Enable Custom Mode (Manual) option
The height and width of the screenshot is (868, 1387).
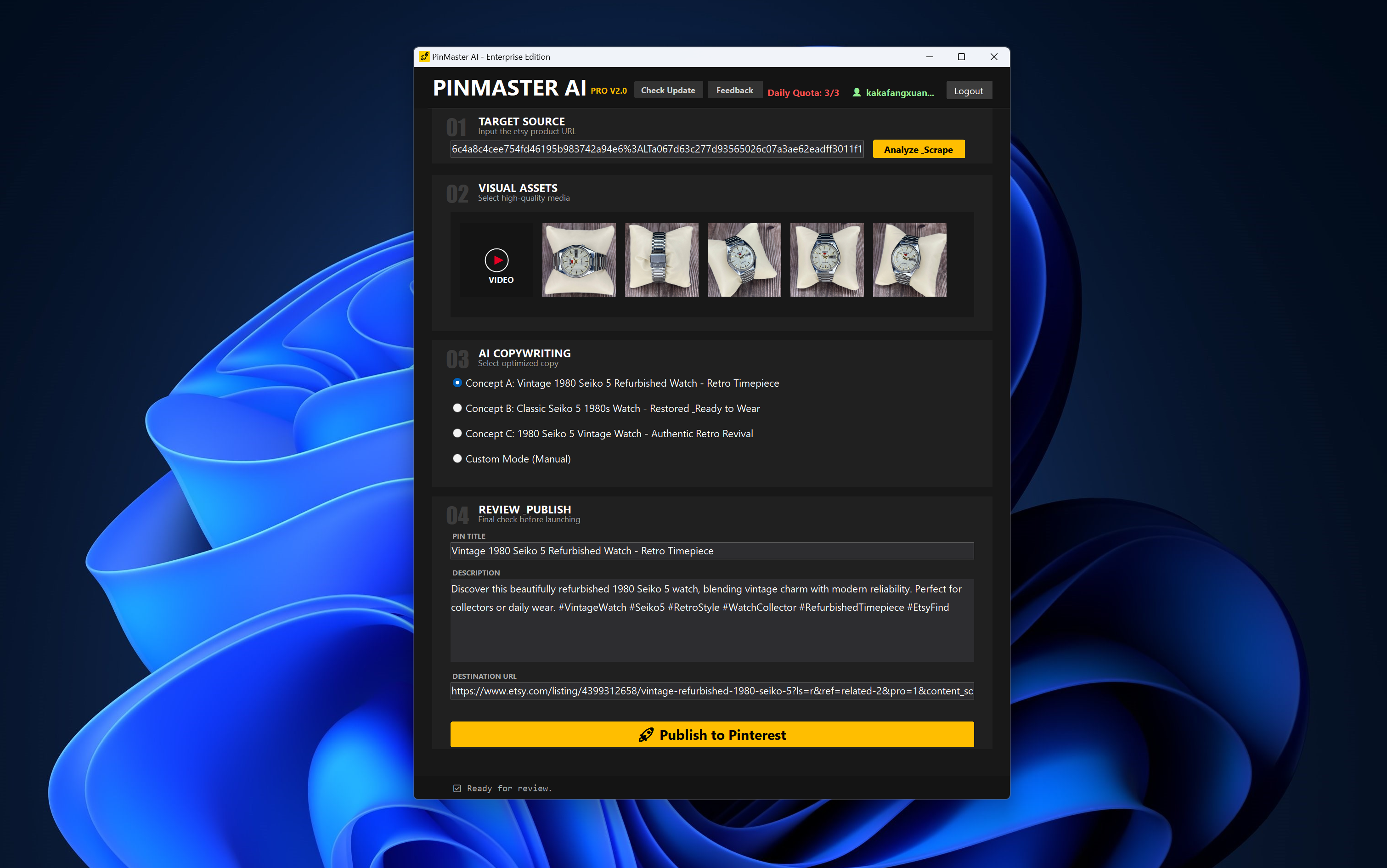(x=457, y=458)
